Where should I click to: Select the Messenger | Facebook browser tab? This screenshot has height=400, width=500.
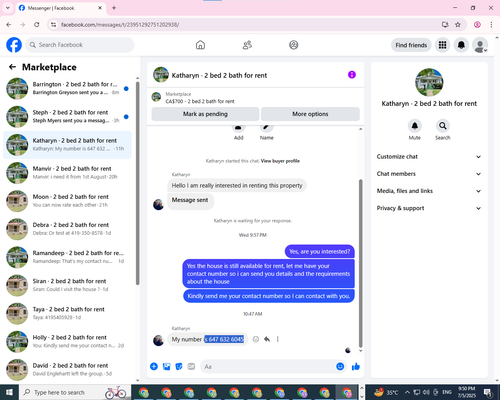click(61, 8)
